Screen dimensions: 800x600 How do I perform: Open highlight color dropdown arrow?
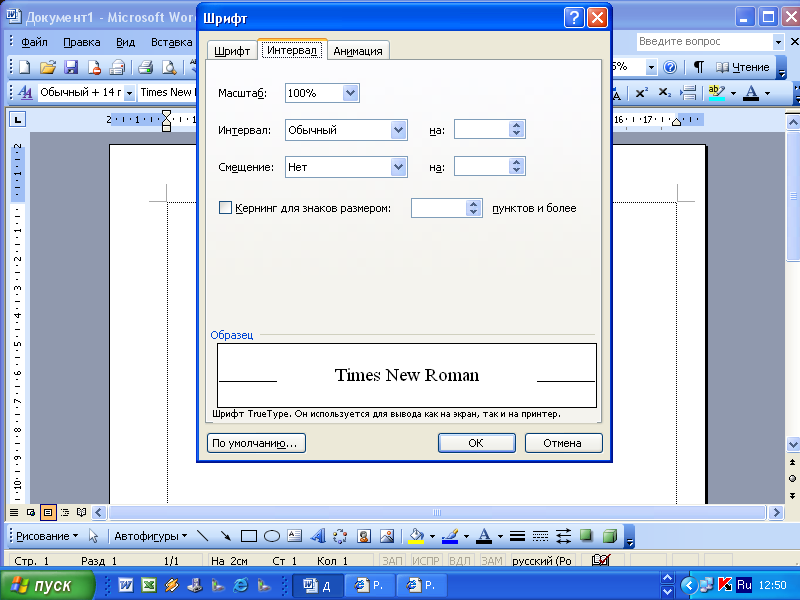click(733, 93)
